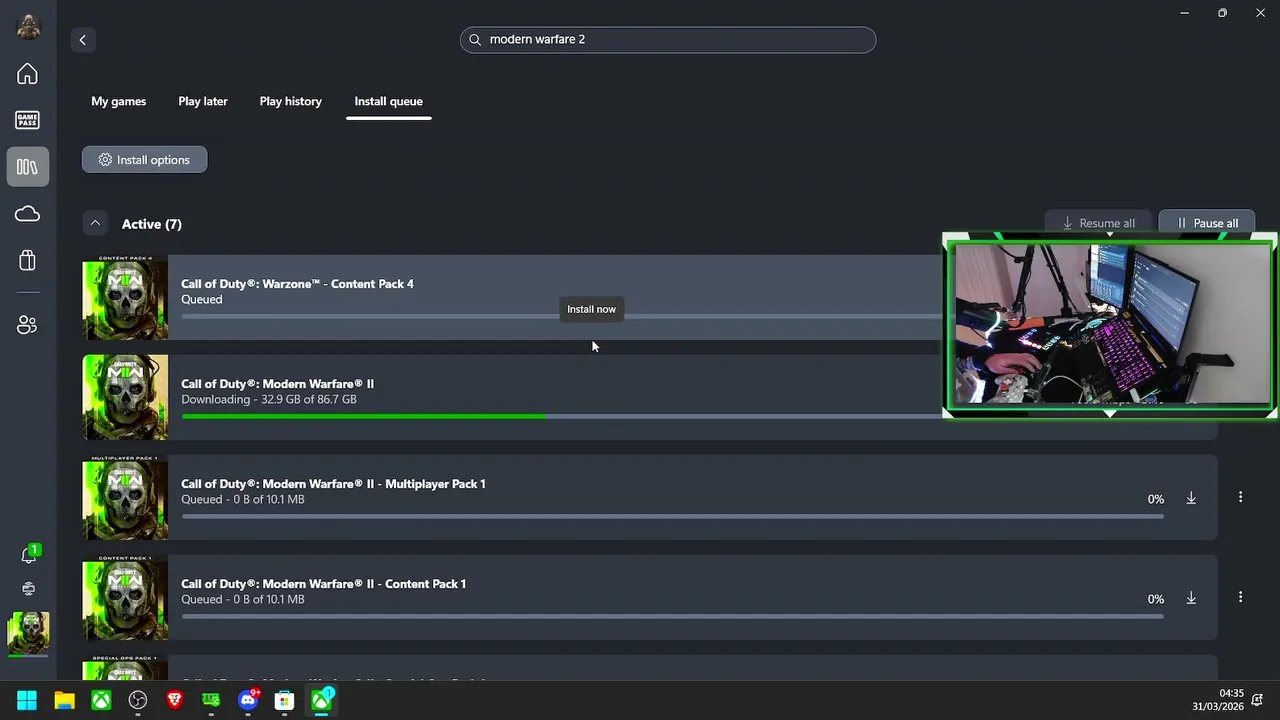The image size is (1280, 720).
Task: Open the Xbox taskbar icon without a badge
Action: (101, 701)
